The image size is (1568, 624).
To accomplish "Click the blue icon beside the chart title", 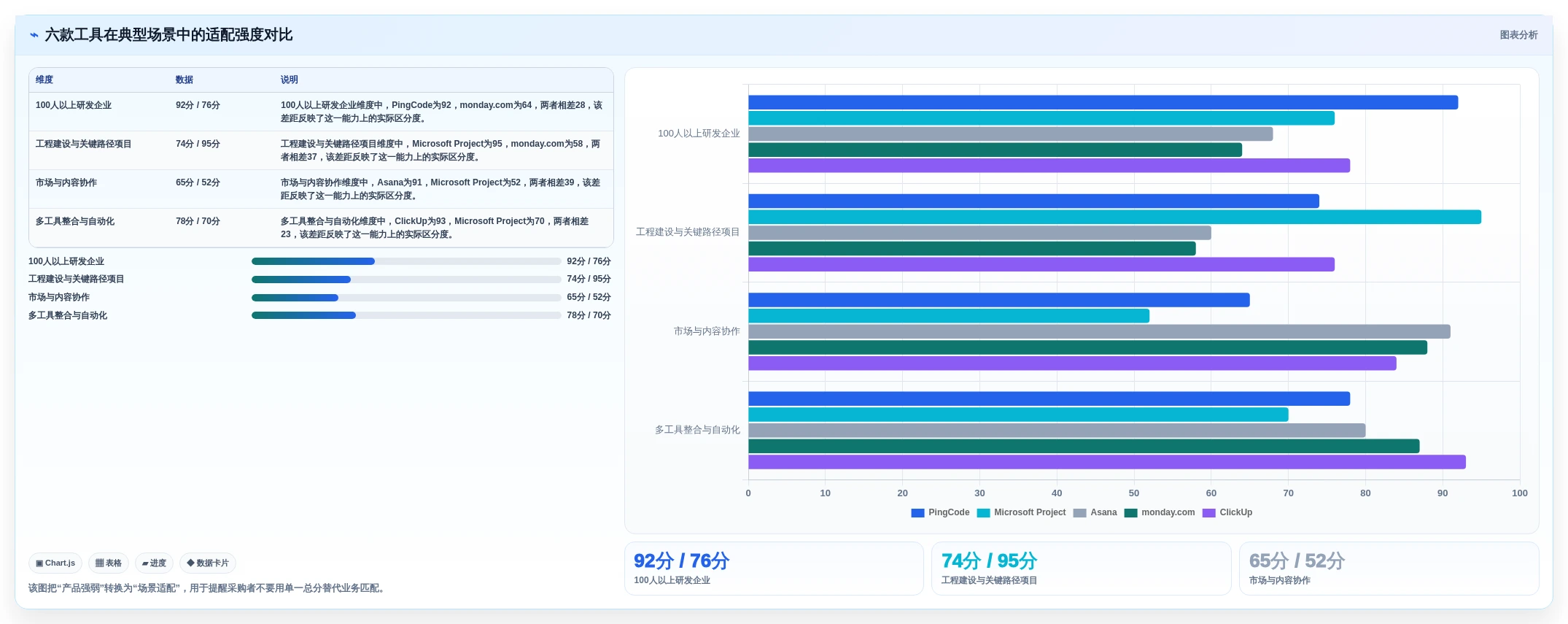I will pos(34,35).
